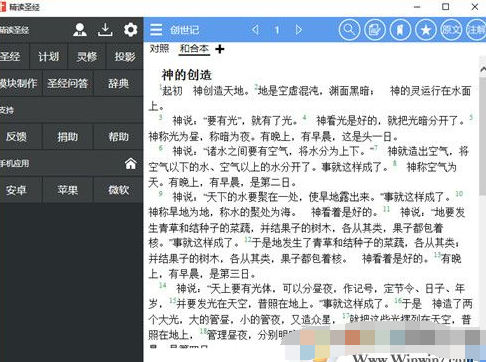The height and width of the screenshot is (362, 486).
Task: Click the search magnifier icon
Action: click(349, 30)
